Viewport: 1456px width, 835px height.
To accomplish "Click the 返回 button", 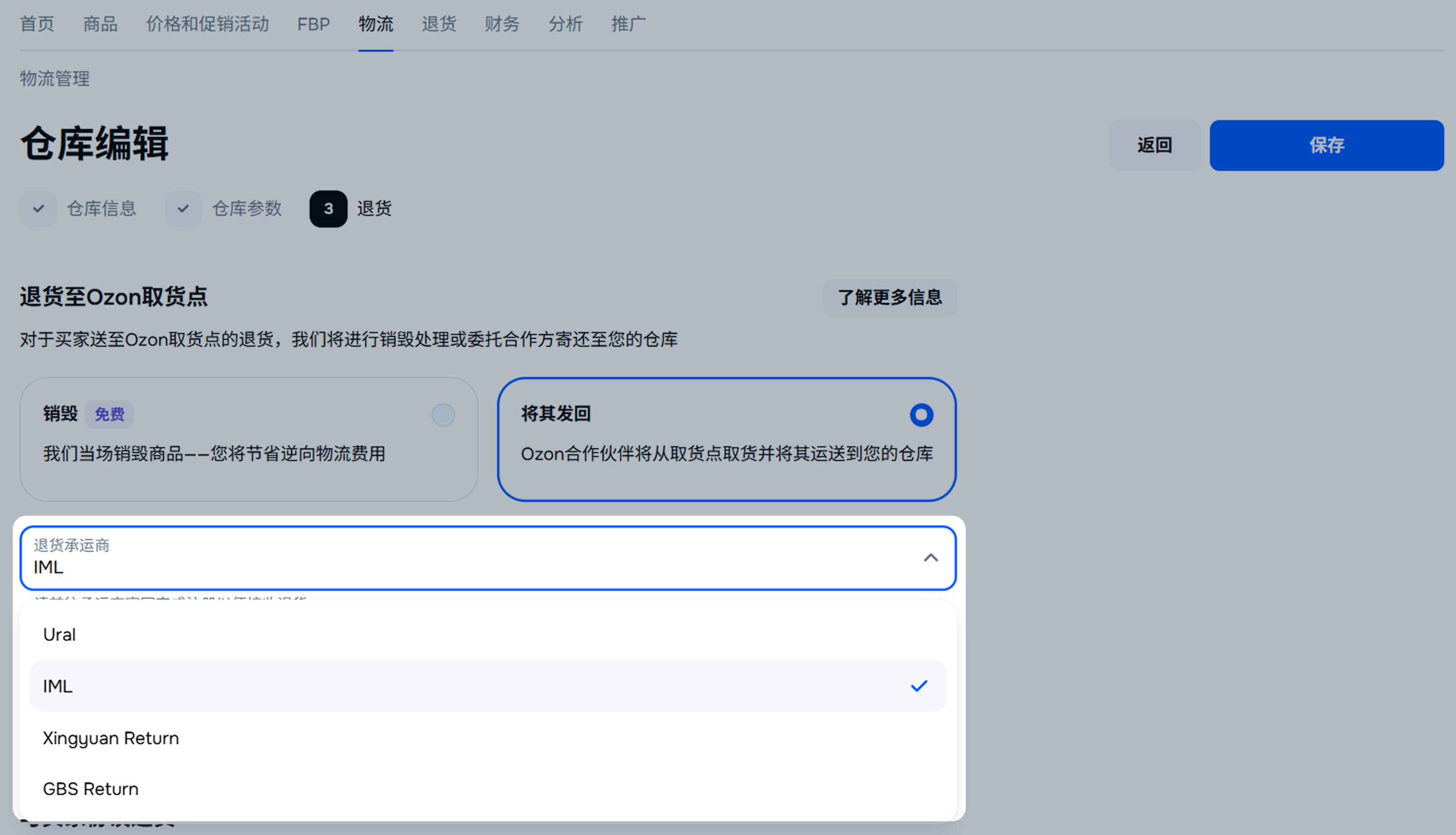I will [1154, 145].
